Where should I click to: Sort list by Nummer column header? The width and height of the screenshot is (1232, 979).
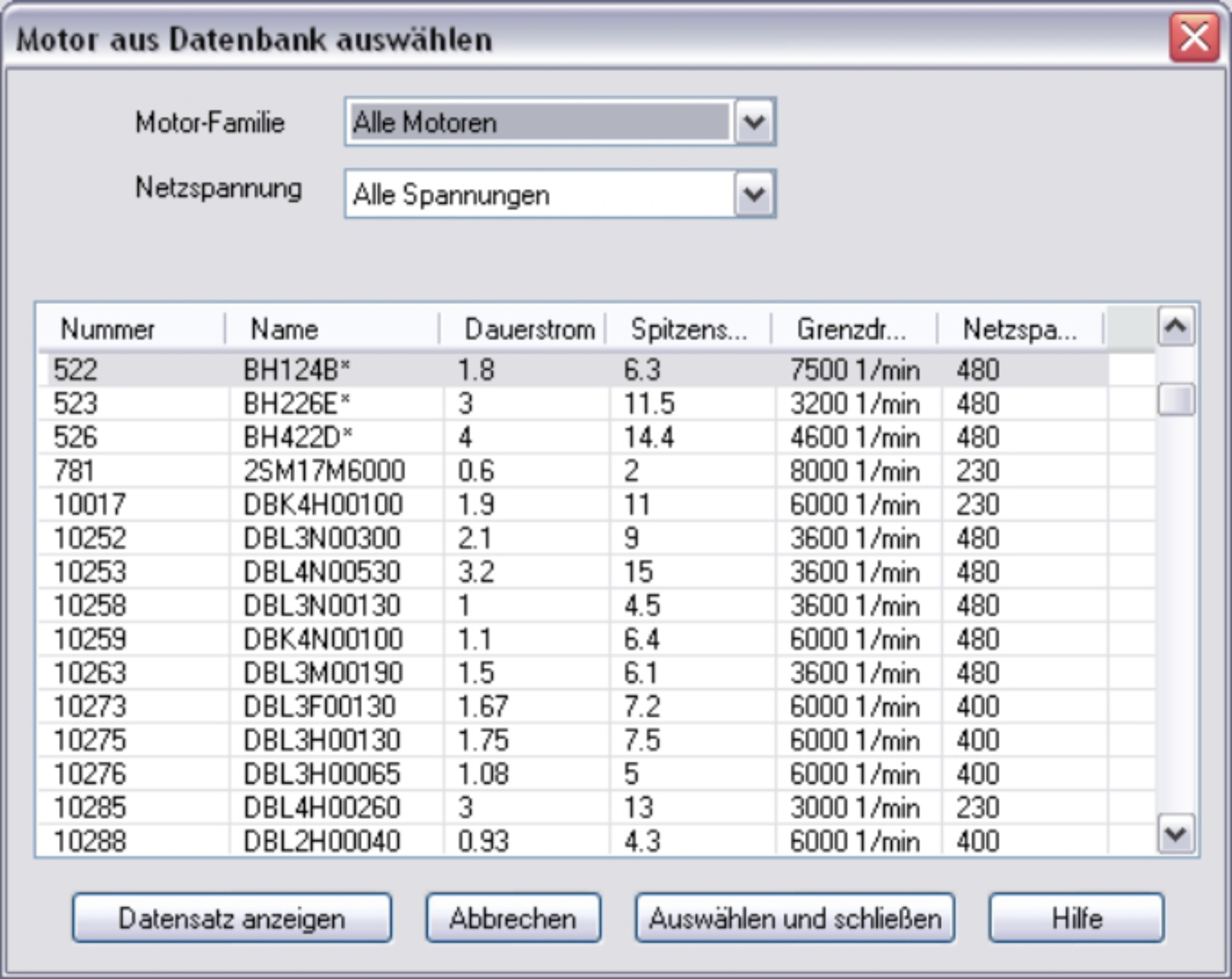(108, 329)
